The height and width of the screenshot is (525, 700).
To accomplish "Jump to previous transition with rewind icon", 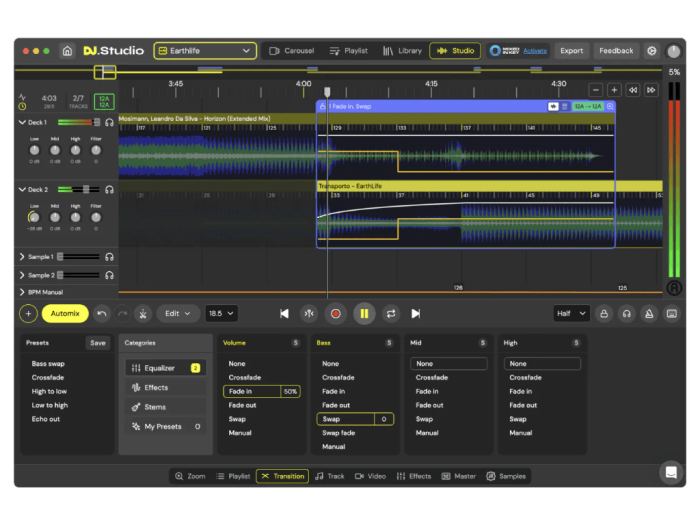I will (633, 90).
